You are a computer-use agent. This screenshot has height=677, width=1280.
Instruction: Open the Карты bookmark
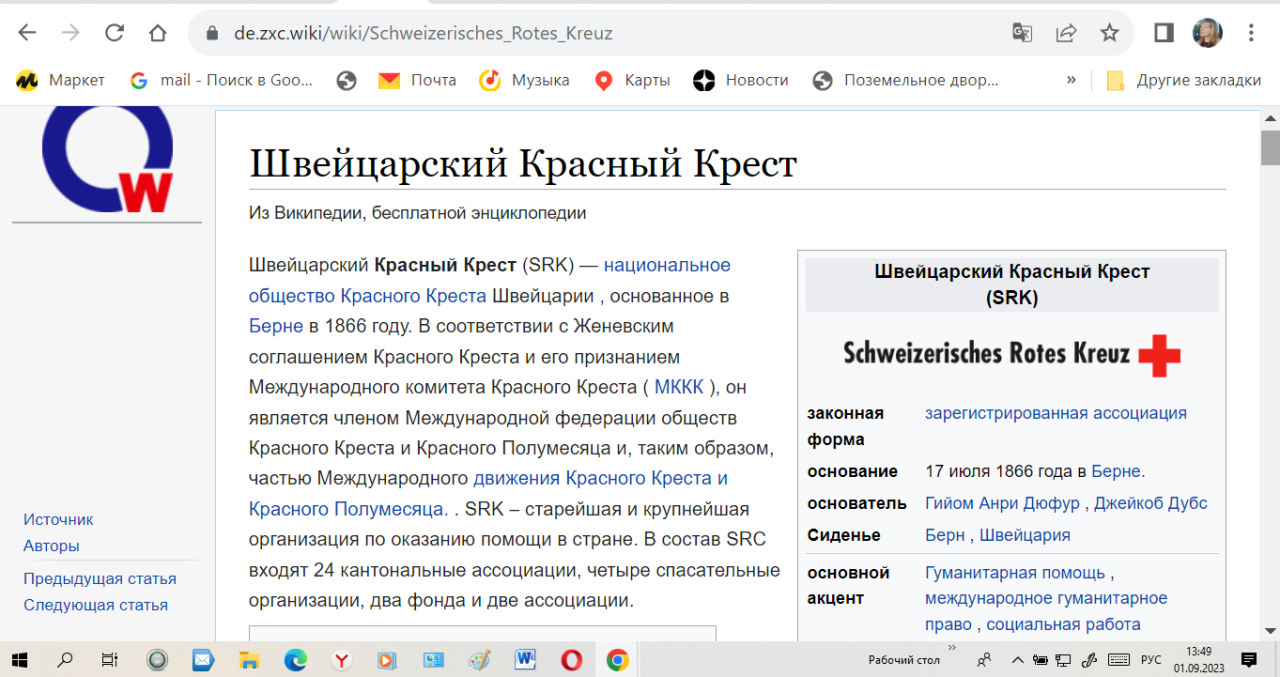tap(632, 81)
